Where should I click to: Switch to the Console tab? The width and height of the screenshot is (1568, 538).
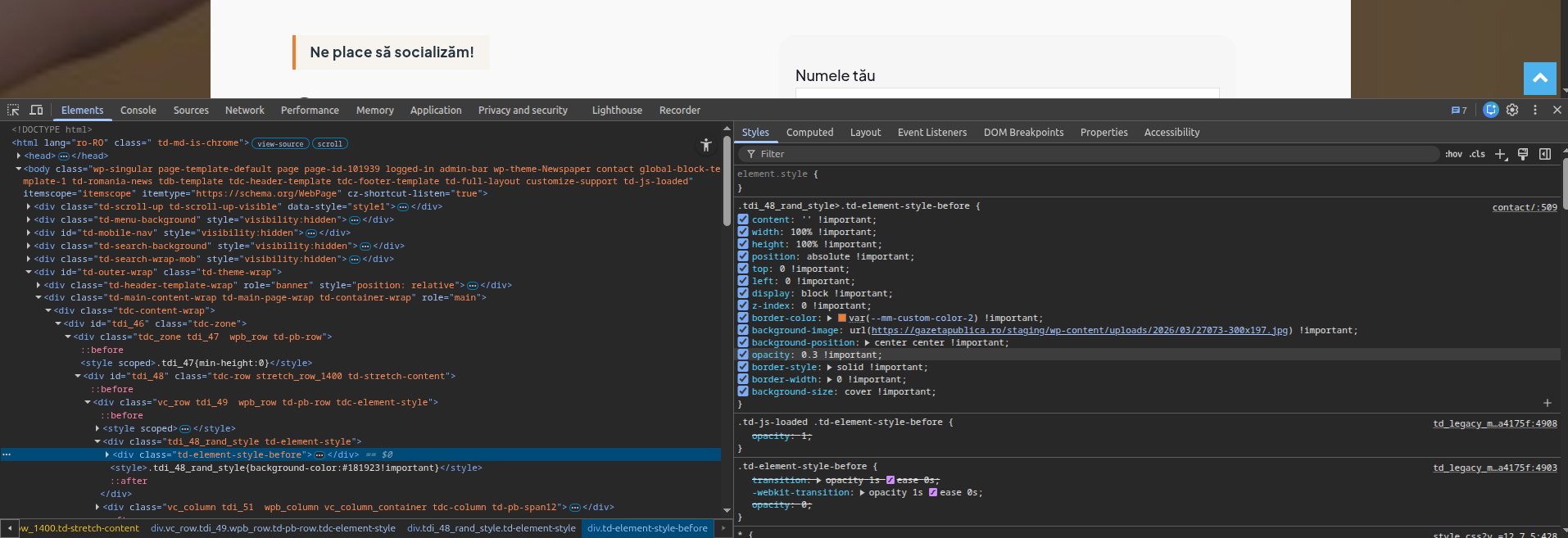(x=138, y=110)
